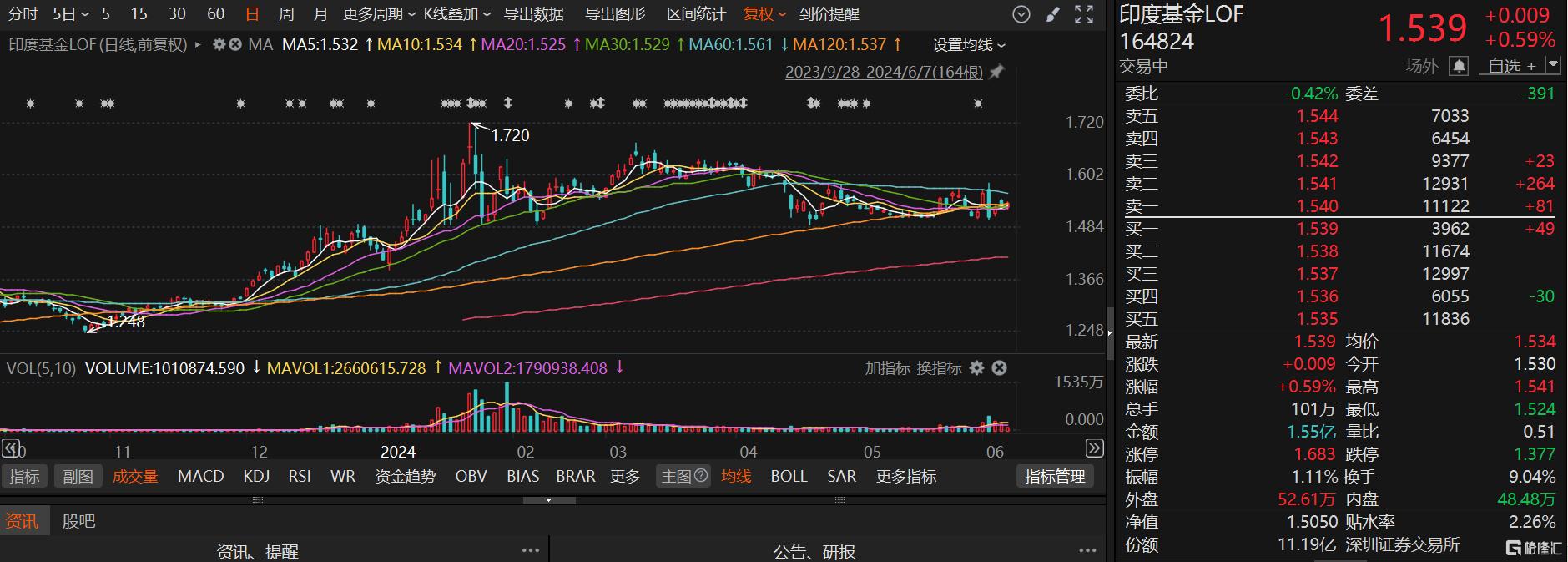Select SAR main chart indicator
The height and width of the screenshot is (562, 1568).
point(841,476)
